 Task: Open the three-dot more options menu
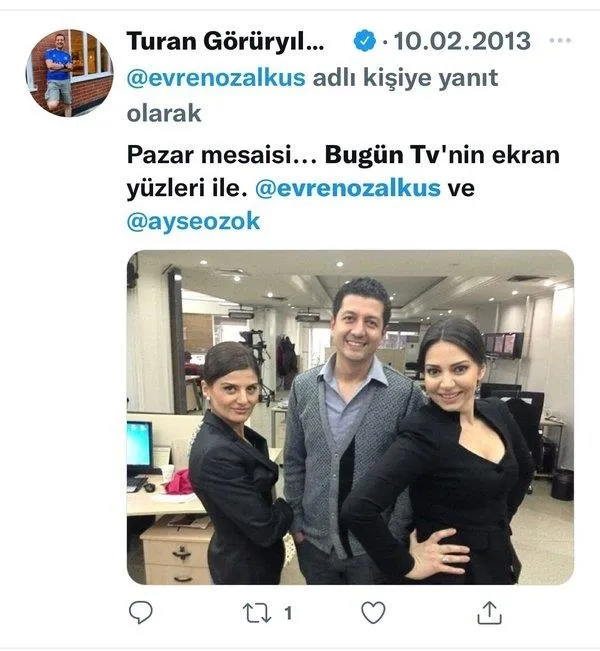click(560, 40)
